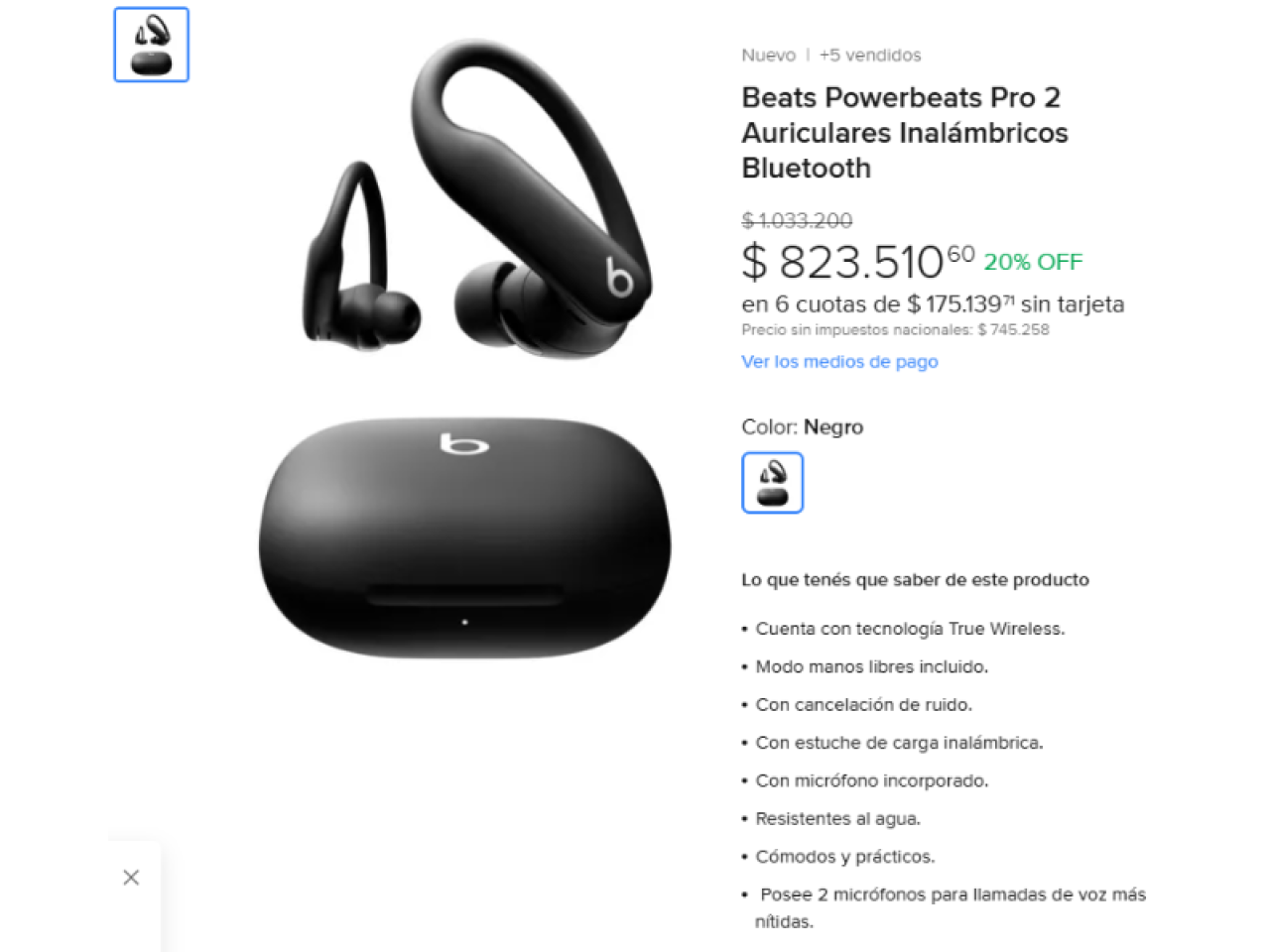
Task: Click the 'Color: Negro' label
Action: pyautogui.click(x=803, y=427)
